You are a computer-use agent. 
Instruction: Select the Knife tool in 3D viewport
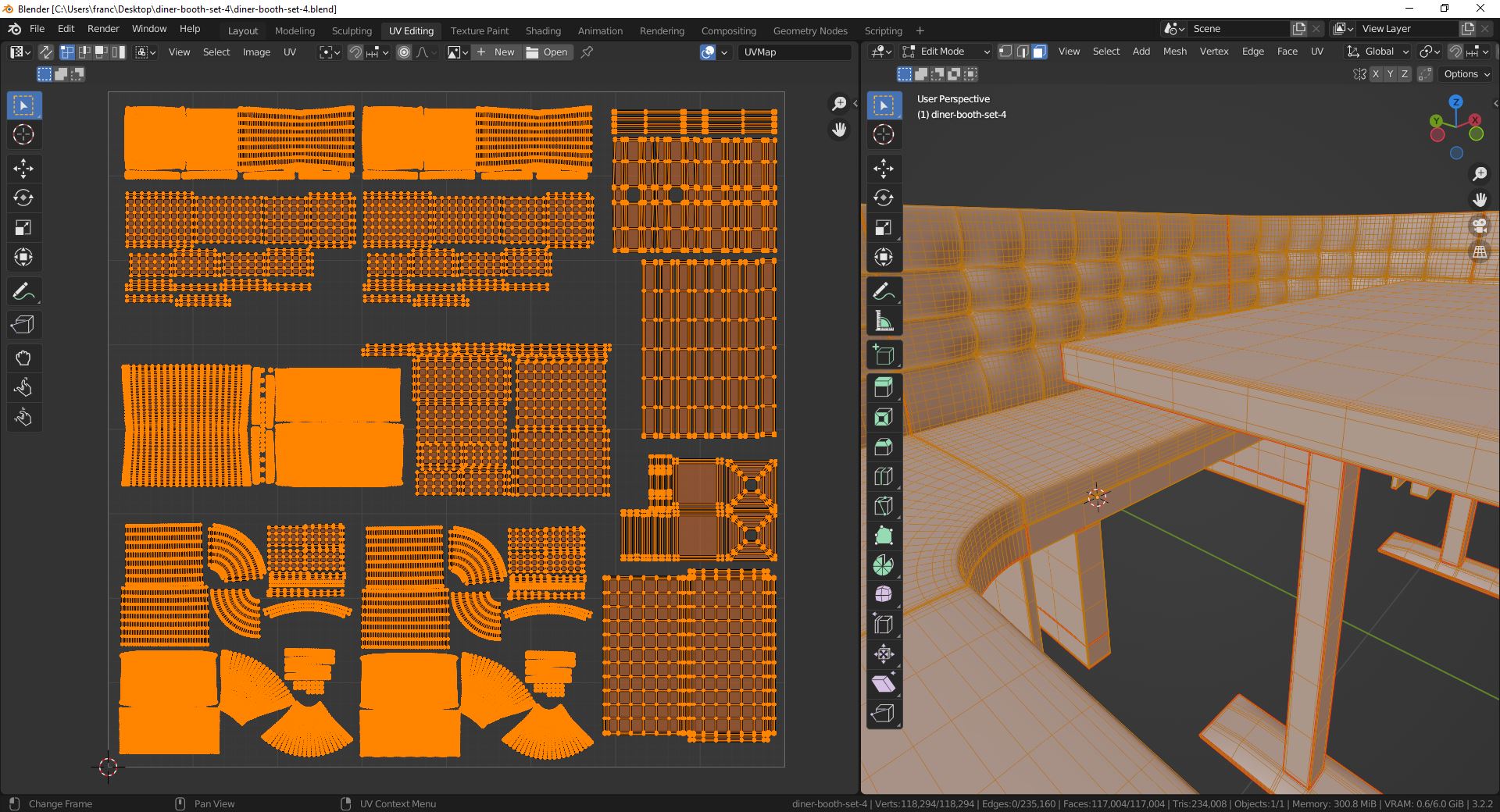point(884,506)
